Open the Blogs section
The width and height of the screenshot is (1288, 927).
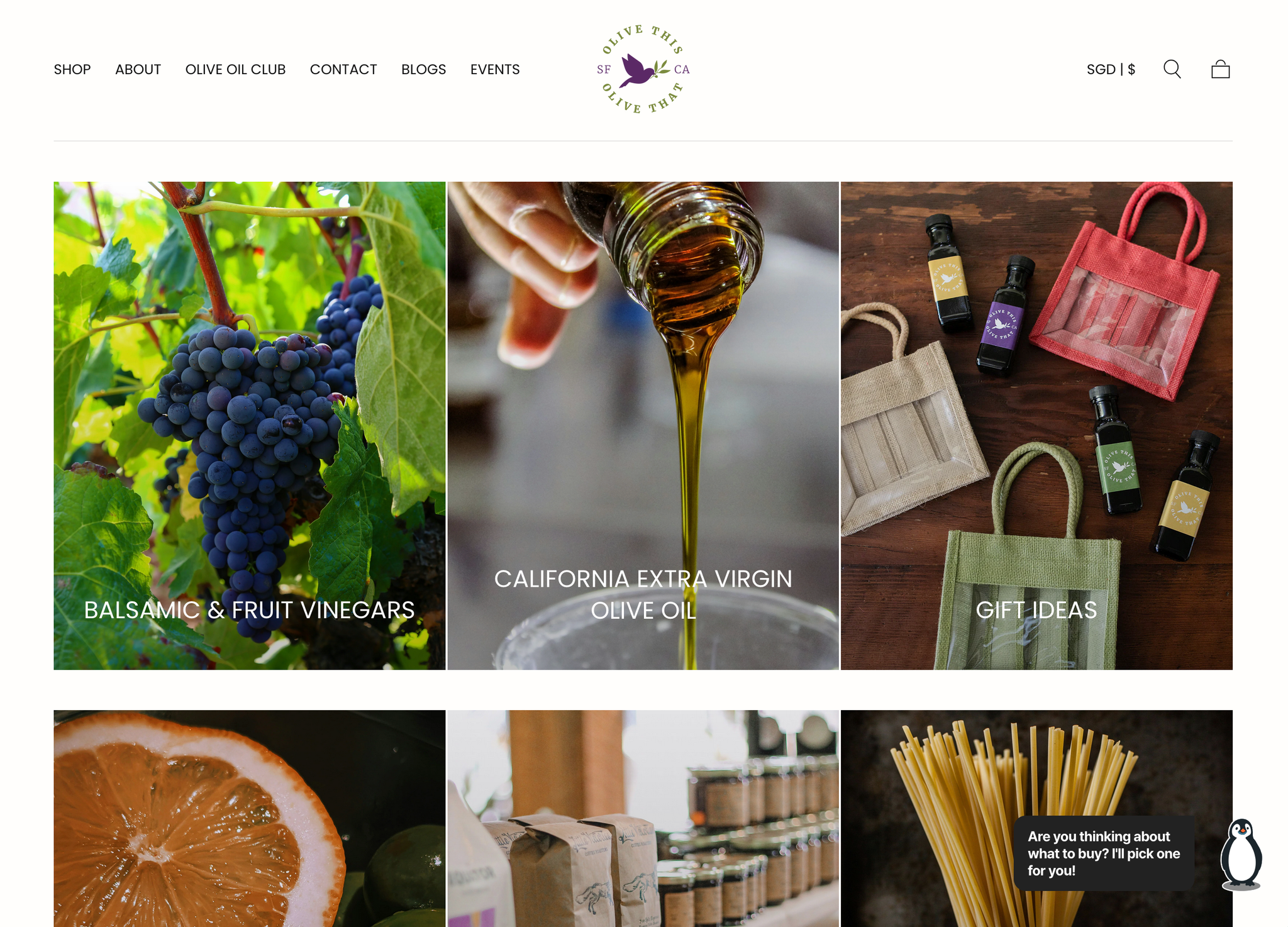point(423,69)
